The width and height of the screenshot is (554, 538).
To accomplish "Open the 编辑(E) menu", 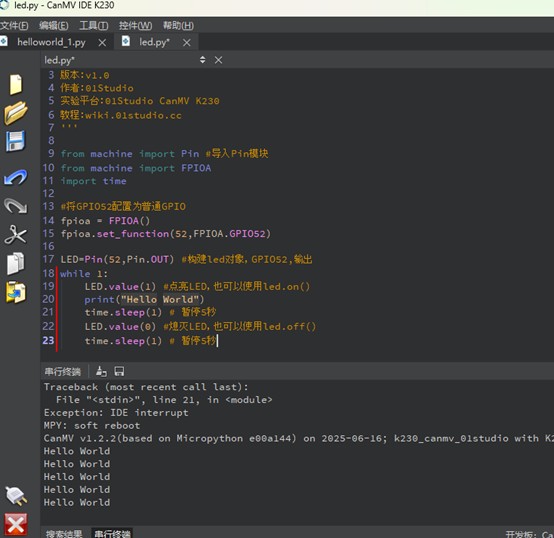I will pos(54,25).
